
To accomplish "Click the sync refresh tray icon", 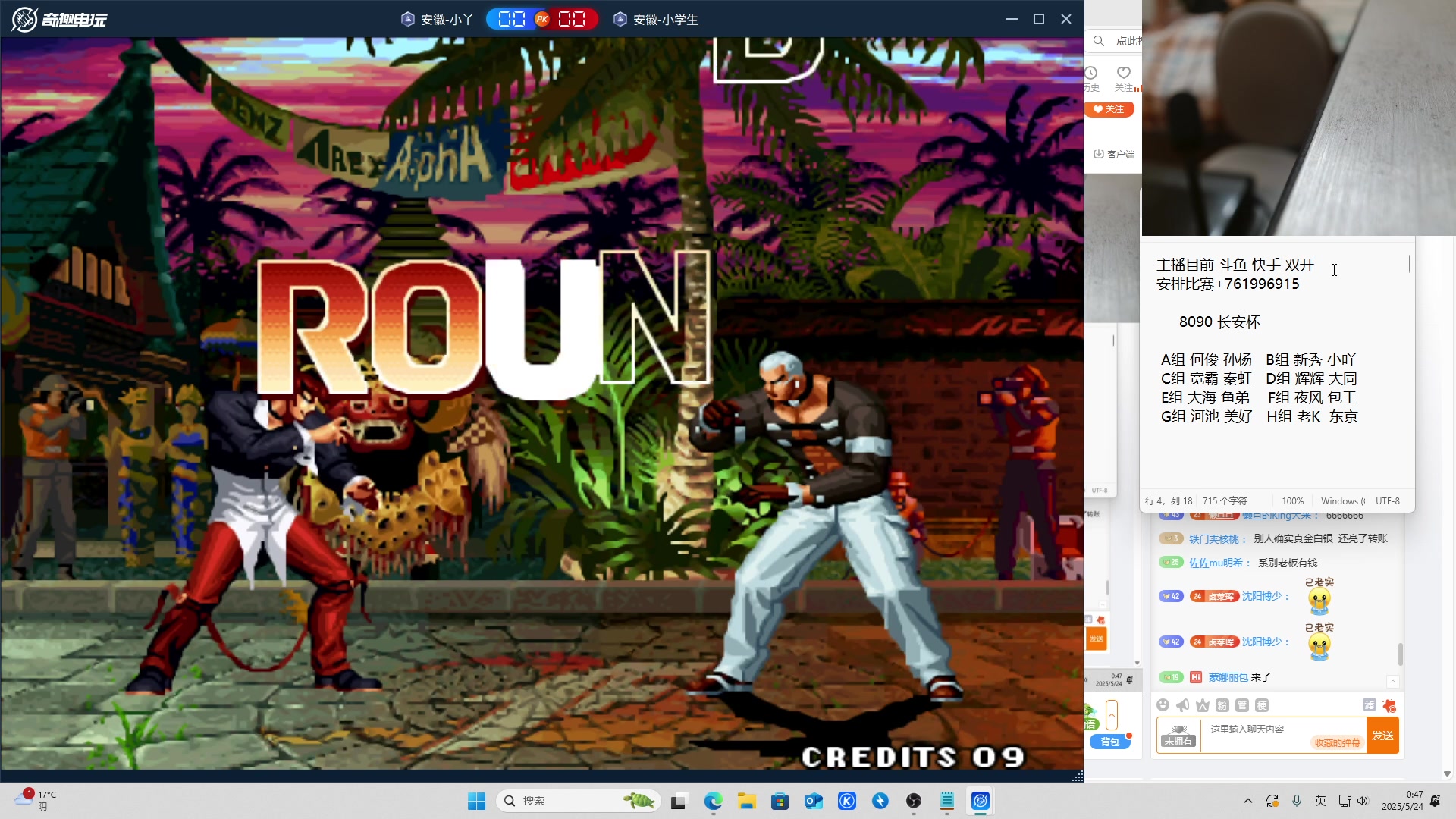I will (x=1272, y=801).
